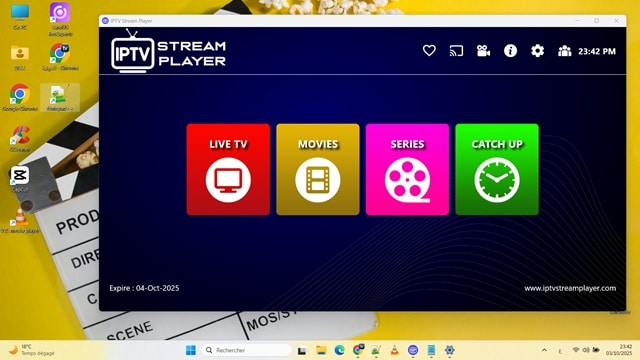640x360 pixels.
Task: Open the volume speaker tray icon
Action: (586, 350)
